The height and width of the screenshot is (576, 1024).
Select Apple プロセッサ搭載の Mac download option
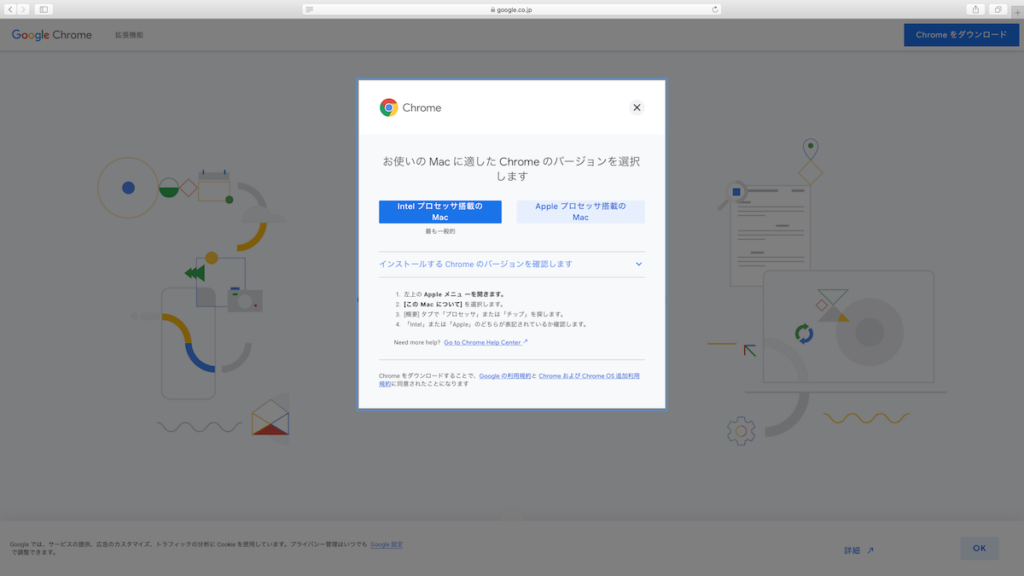point(580,212)
